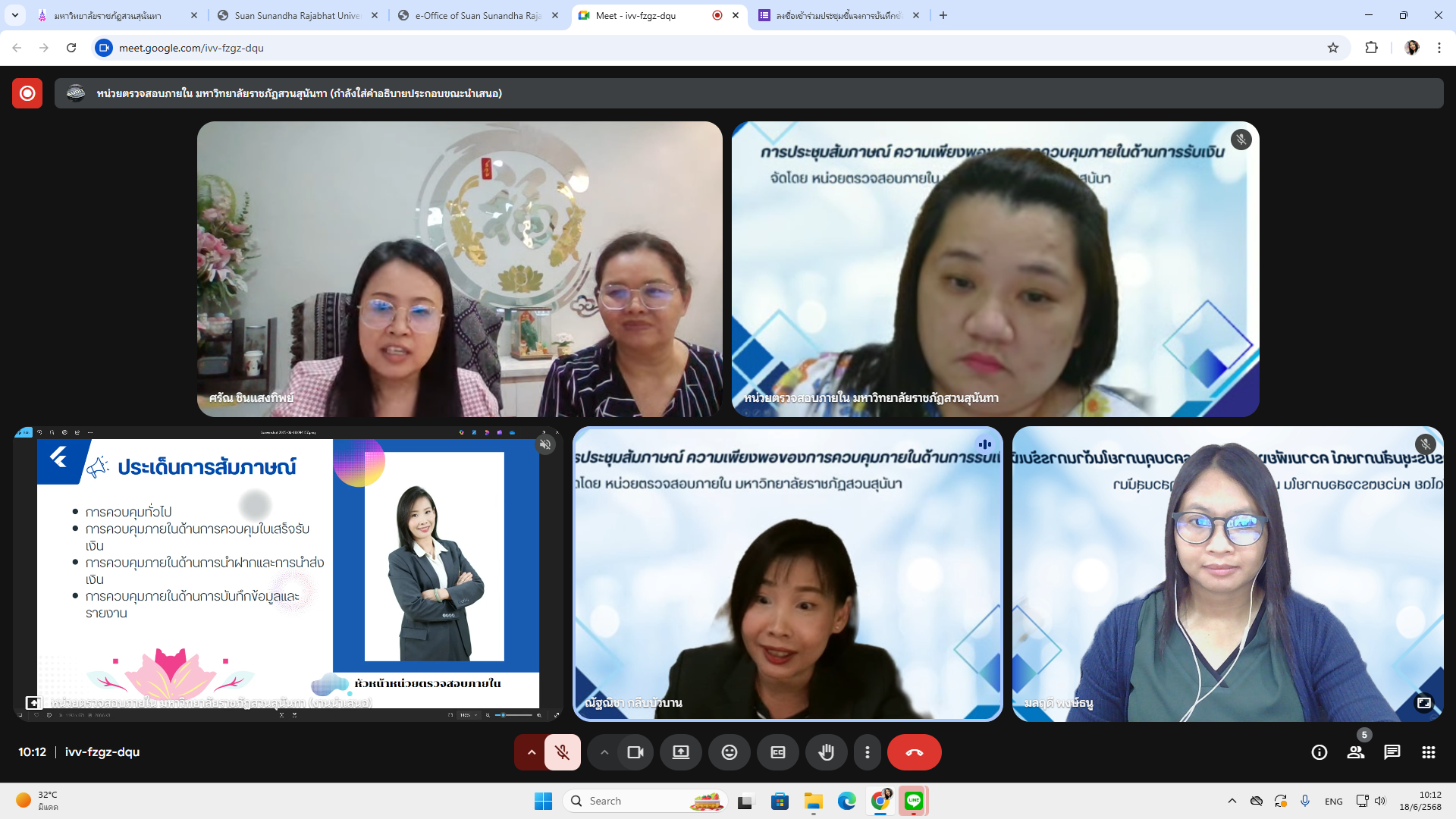The height and width of the screenshot is (819, 1456).
Task: Open the emoji reactions button
Action: 729,752
